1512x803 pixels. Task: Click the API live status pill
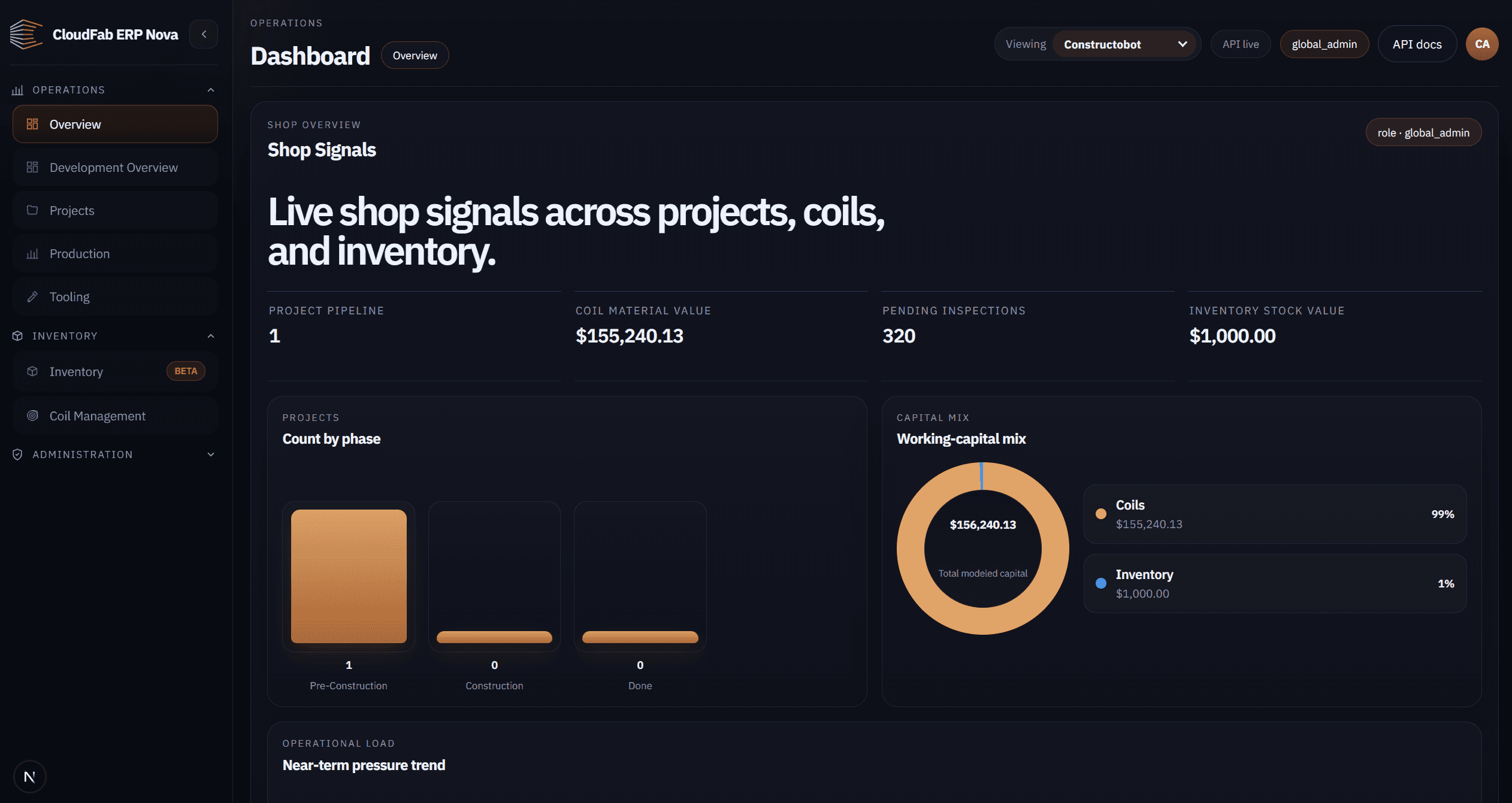click(x=1240, y=44)
